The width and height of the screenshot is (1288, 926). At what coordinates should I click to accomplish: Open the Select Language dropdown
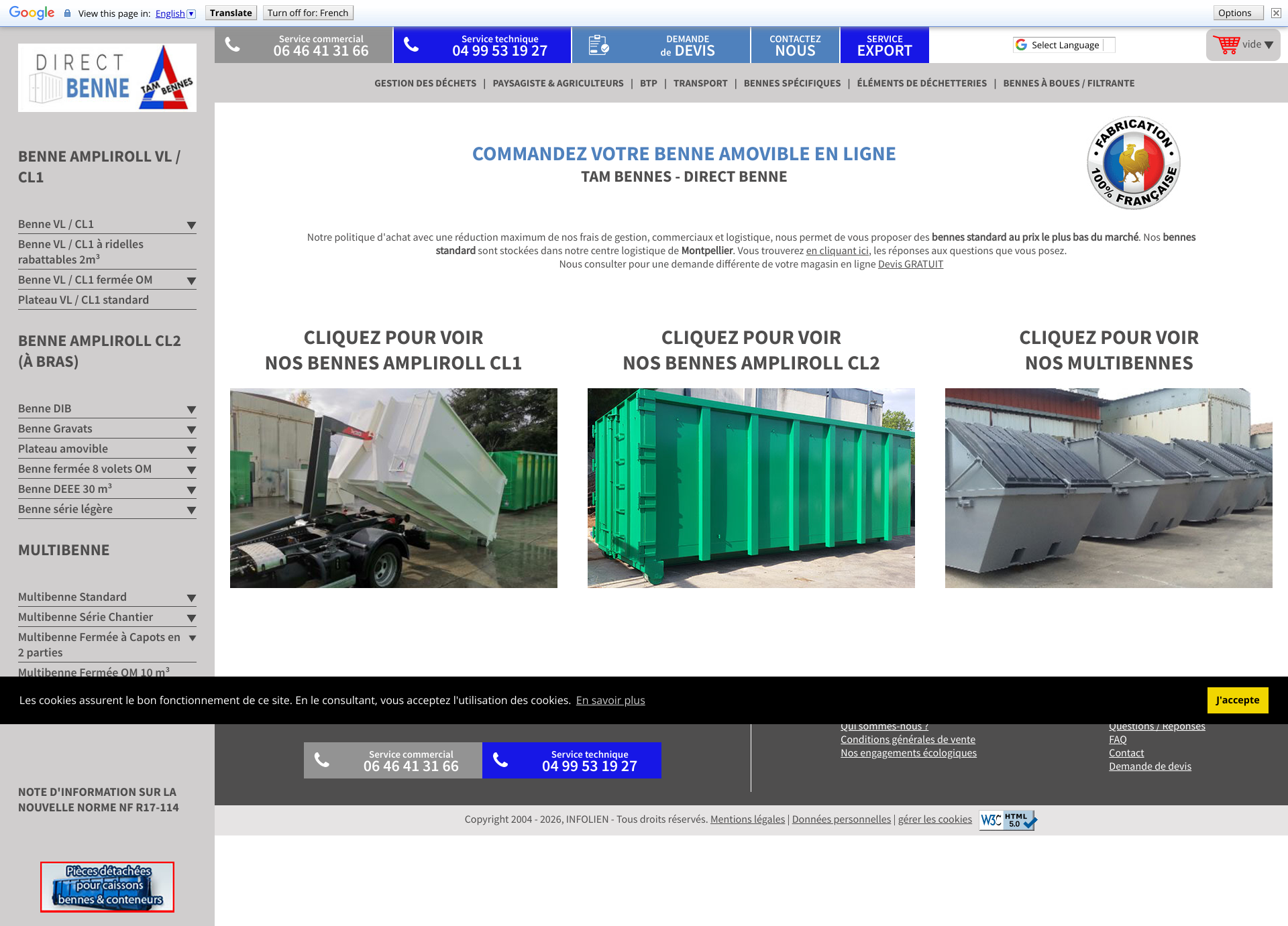(1064, 45)
